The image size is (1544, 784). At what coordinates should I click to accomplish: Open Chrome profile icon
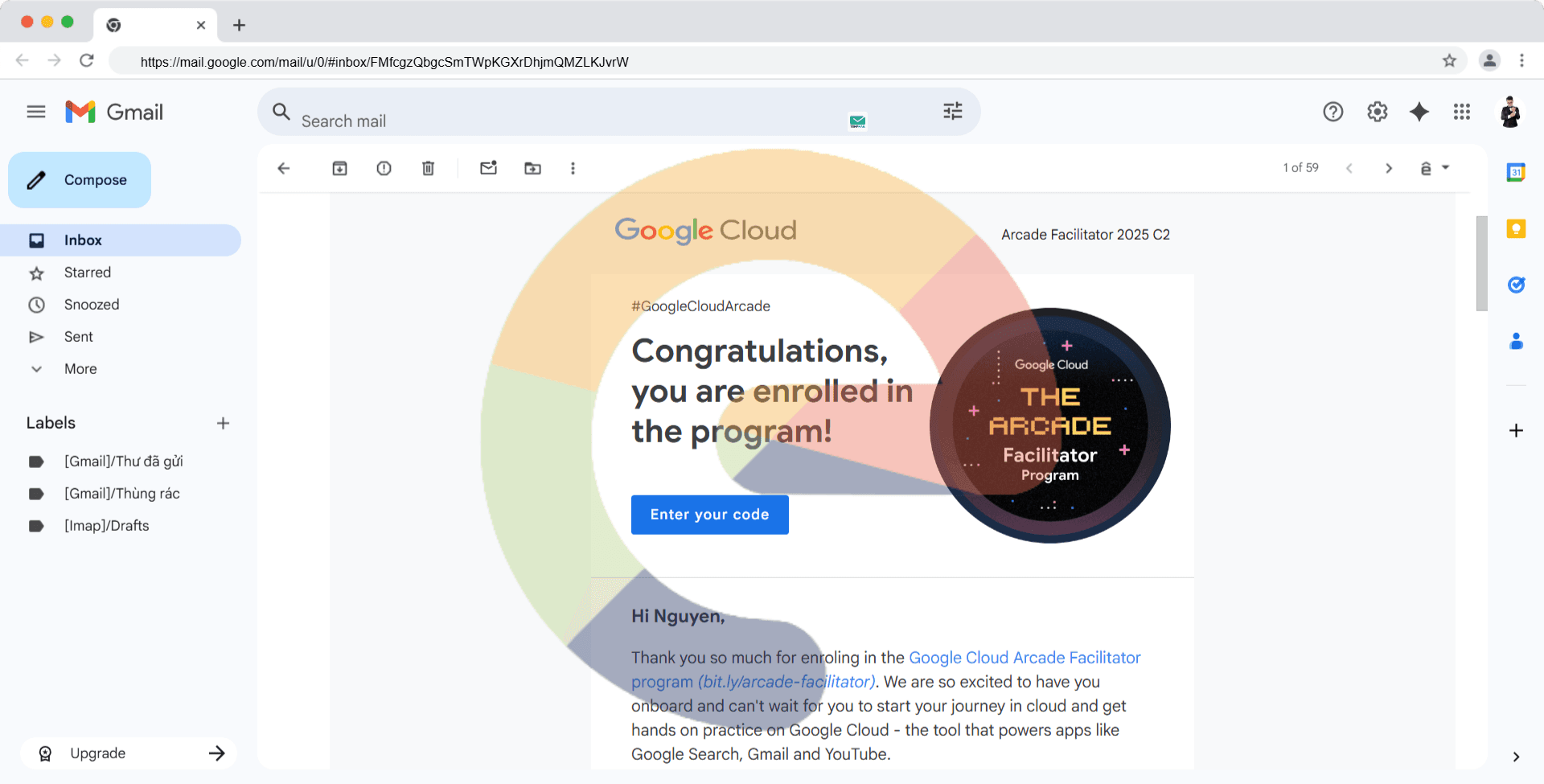pyautogui.click(x=1489, y=60)
